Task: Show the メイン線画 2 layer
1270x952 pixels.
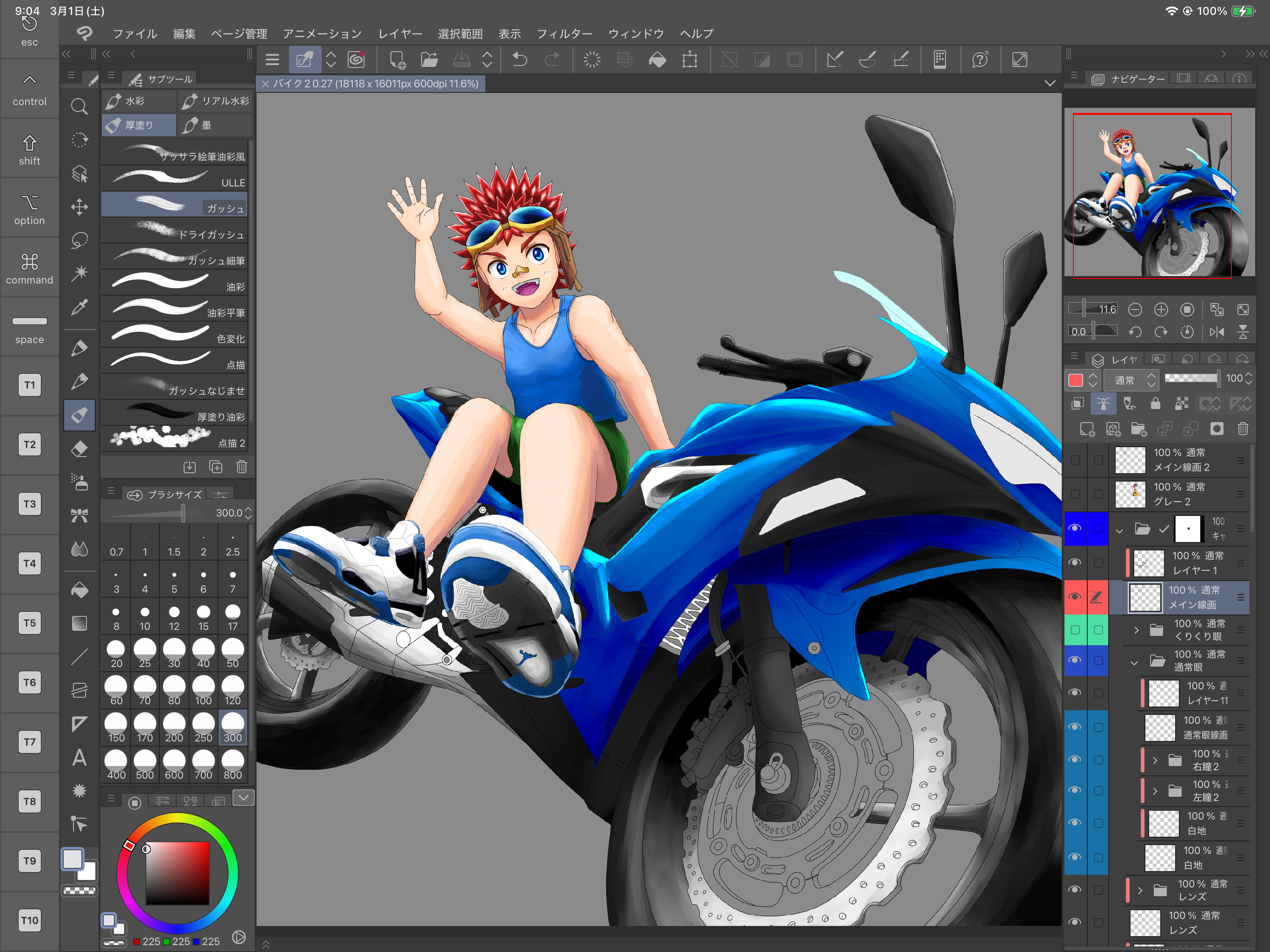Action: [1075, 460]
